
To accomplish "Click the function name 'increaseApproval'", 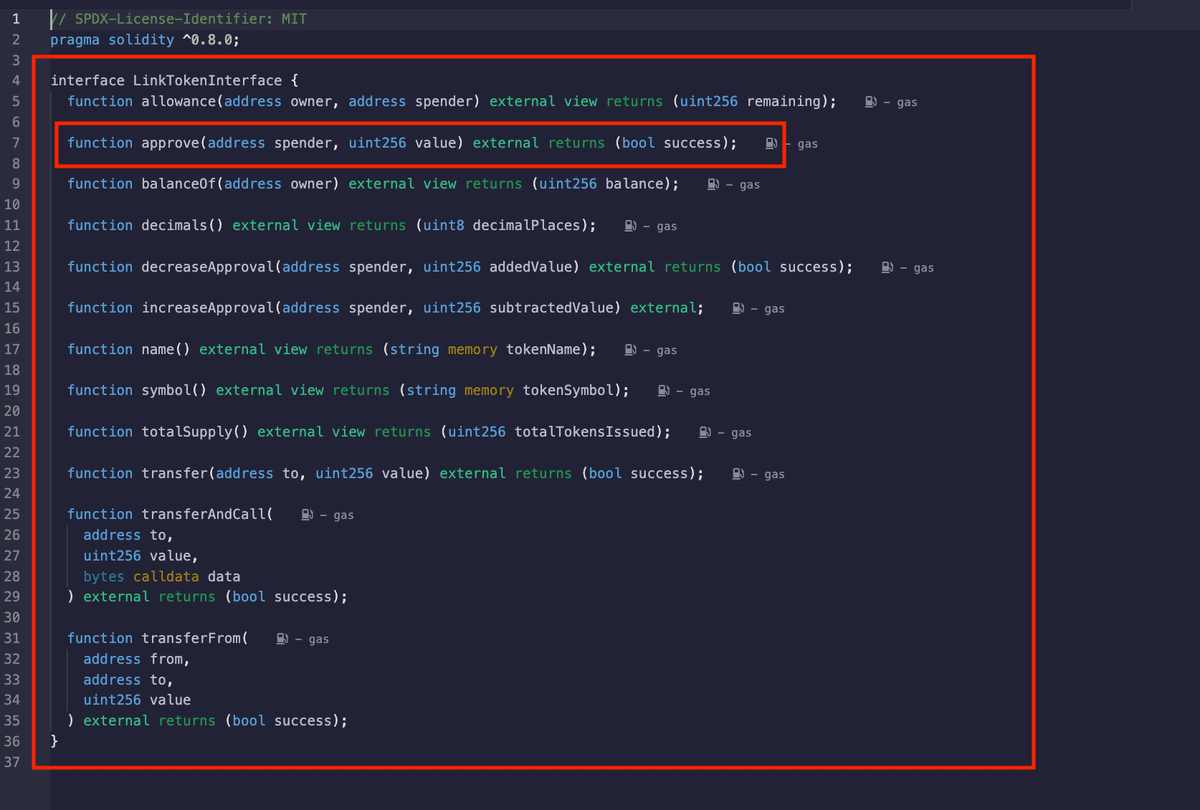I will [x=208, y=308].
